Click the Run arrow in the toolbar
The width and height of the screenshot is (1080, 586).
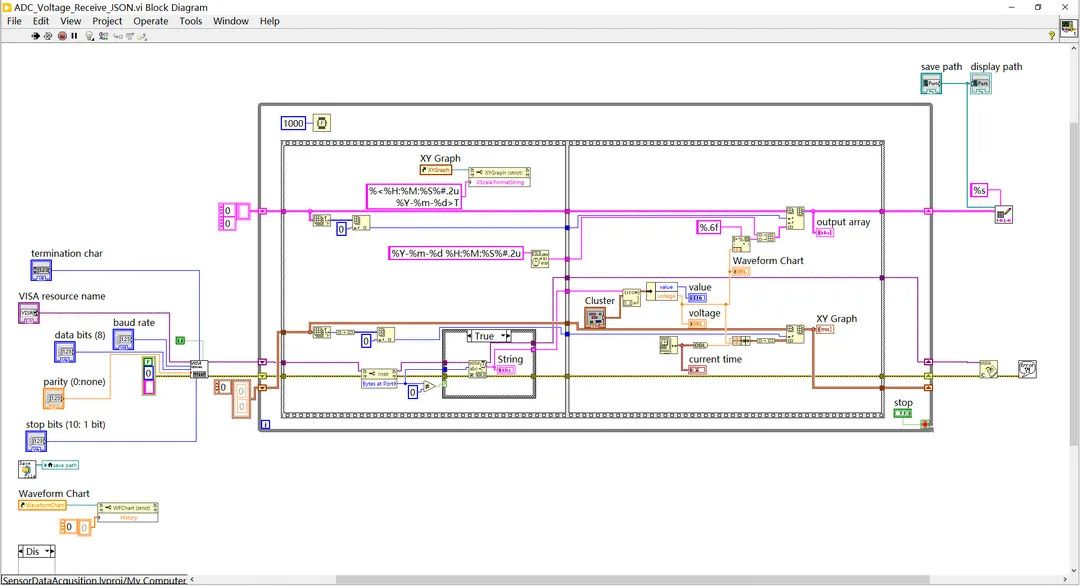(36, 36)
